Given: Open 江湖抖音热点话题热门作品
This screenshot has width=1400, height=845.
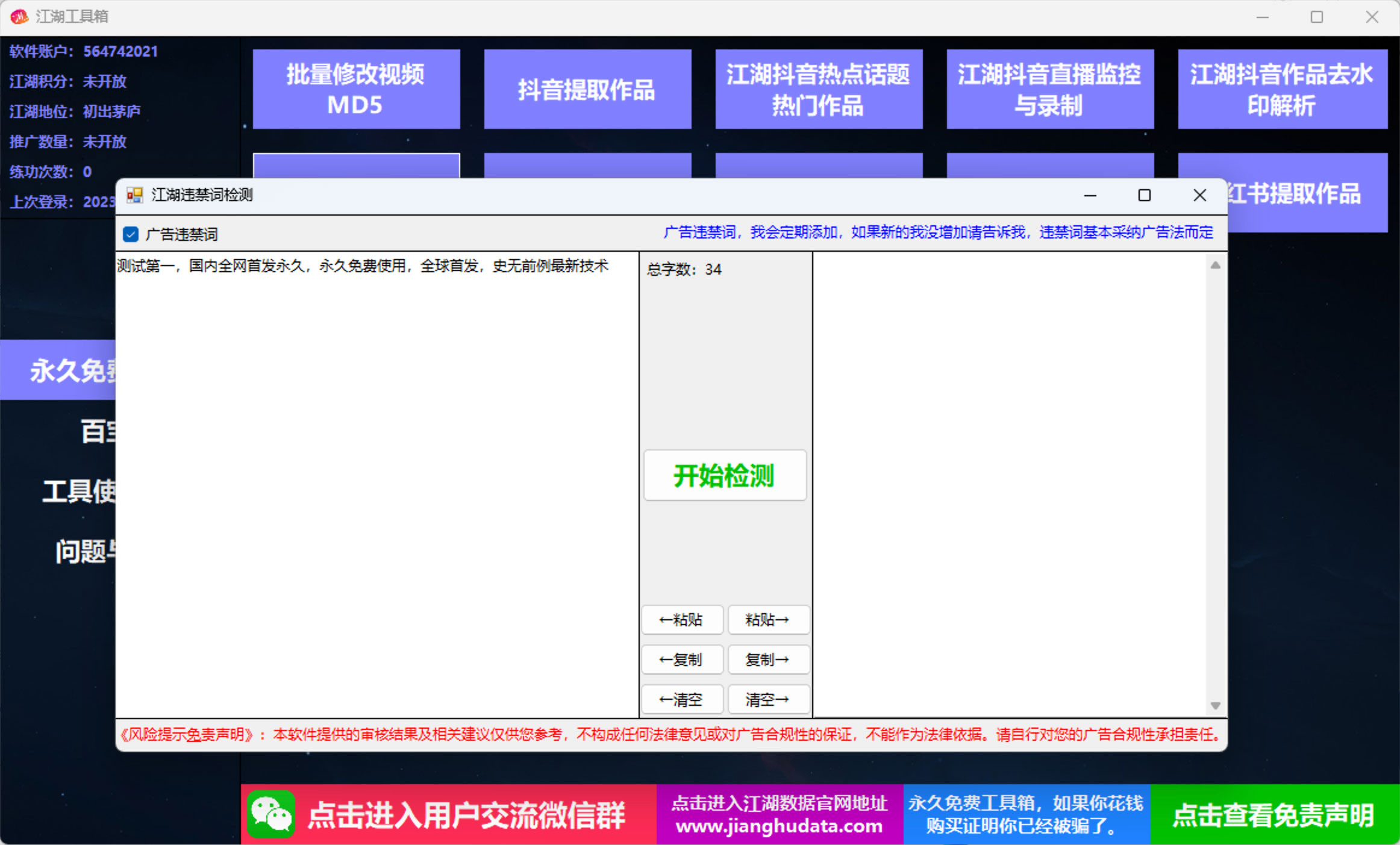Looking at the screenshot, I should pos(818,89).
